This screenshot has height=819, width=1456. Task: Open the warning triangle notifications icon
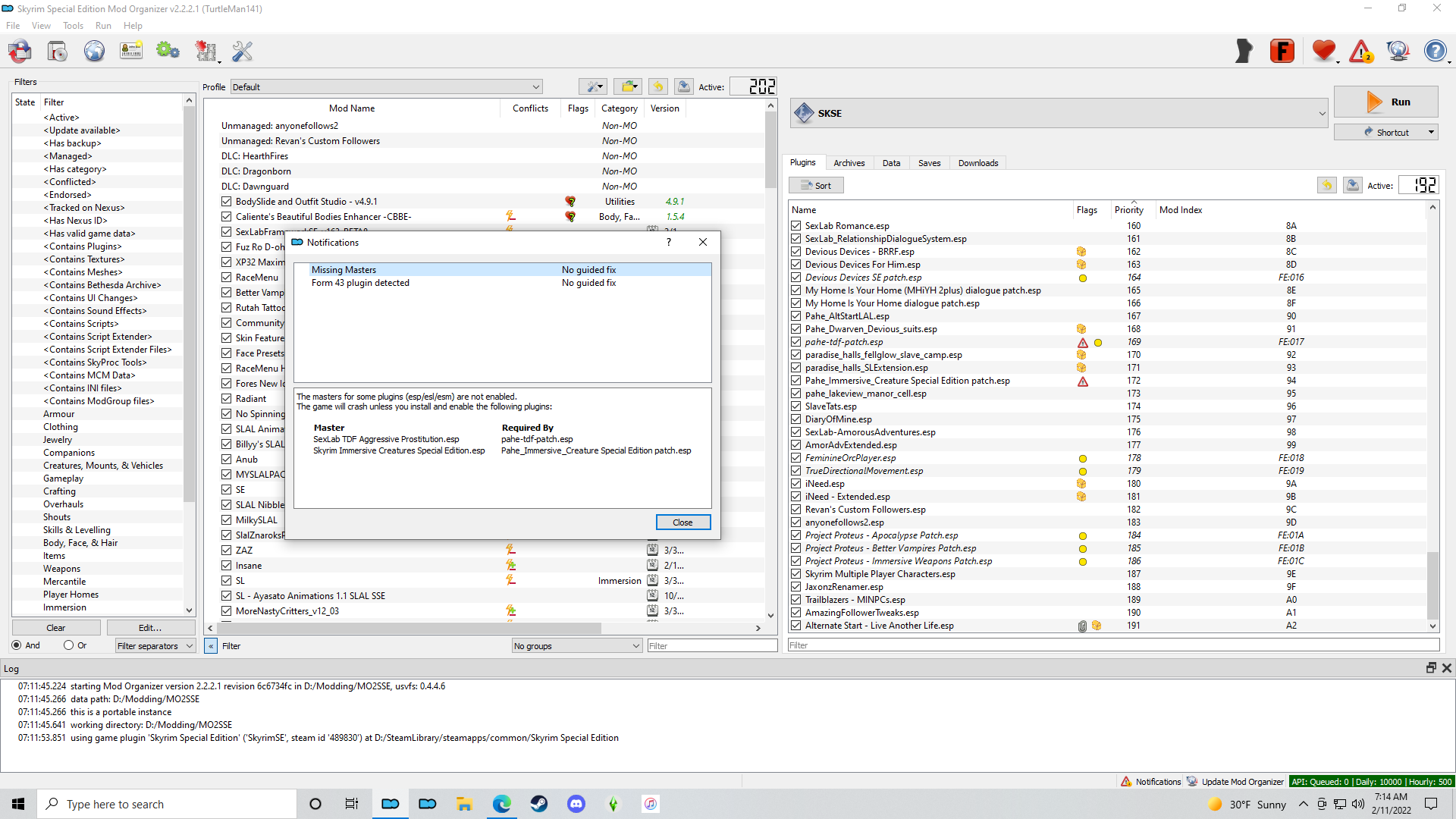coord(1360,52)
